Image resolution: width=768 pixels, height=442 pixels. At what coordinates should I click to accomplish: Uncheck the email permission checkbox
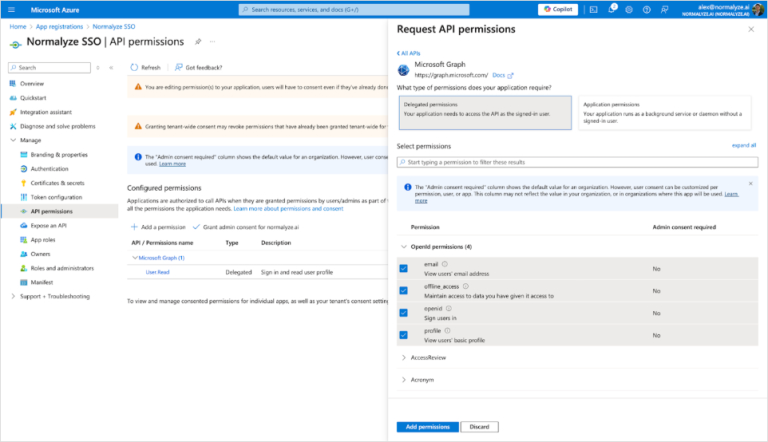(x=403, y=269)
